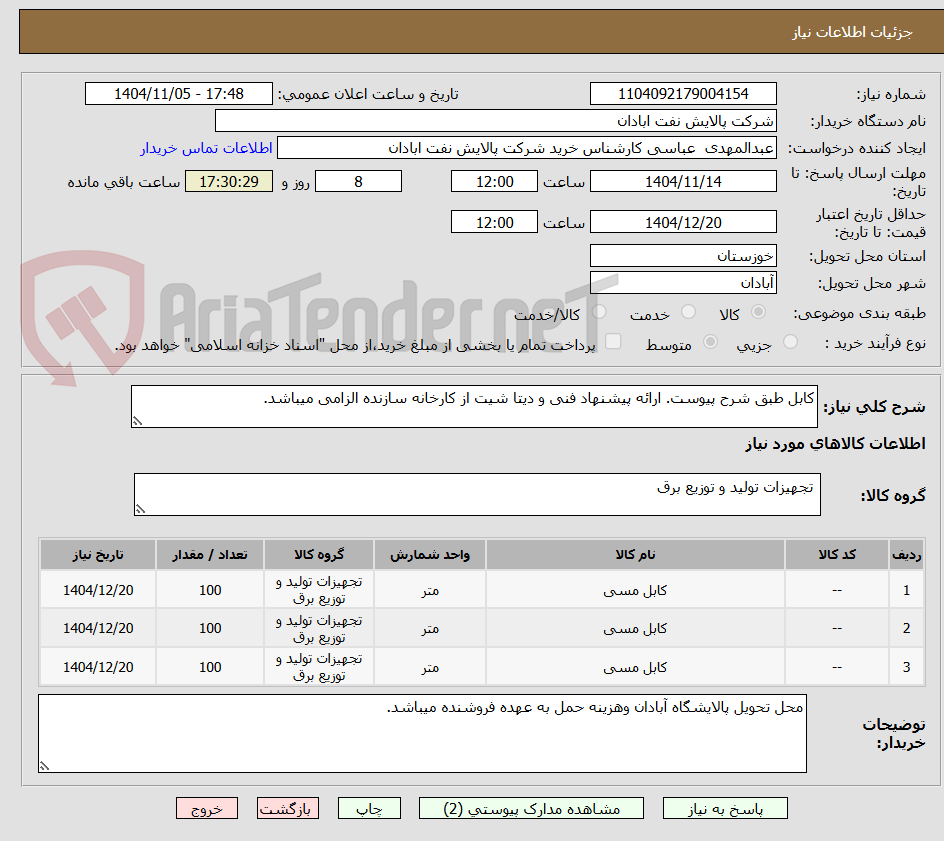
Task: Click the خوزستان province field
Action: click(x=683, y=255)
